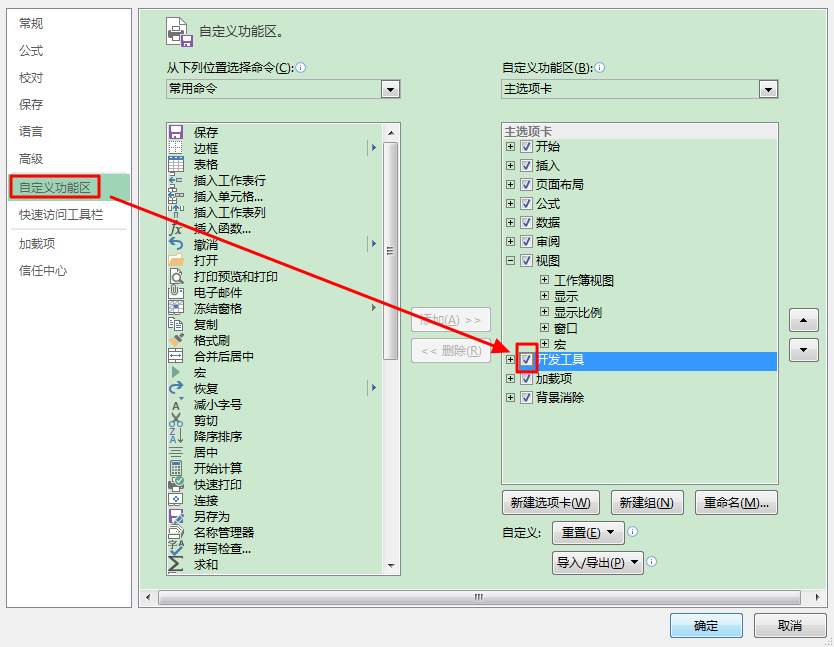This screenshot has width=834, height=647.
Task: Open the 高级 options category
Action: click(x=31, y=159)
